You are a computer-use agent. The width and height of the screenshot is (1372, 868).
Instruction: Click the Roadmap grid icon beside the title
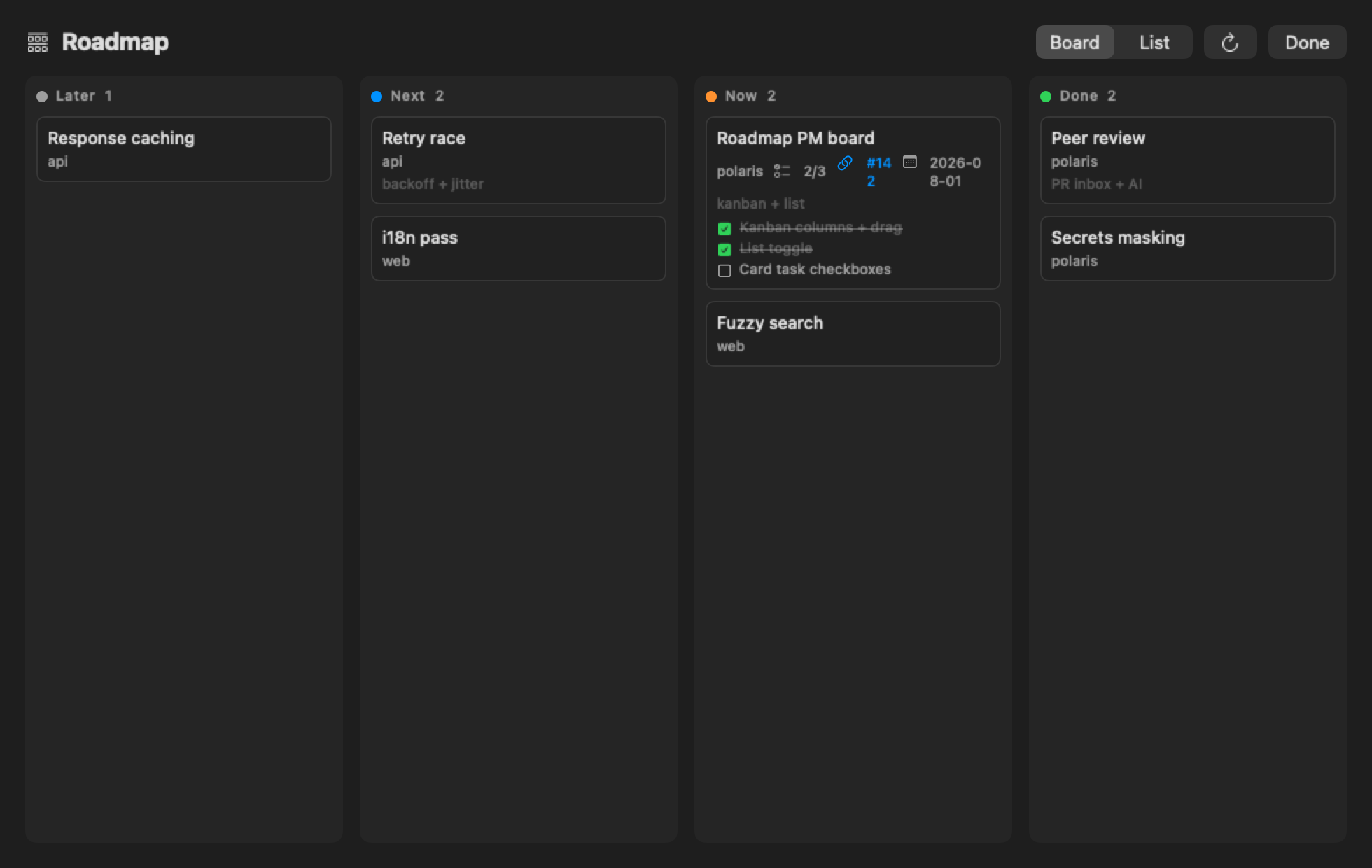38,42
